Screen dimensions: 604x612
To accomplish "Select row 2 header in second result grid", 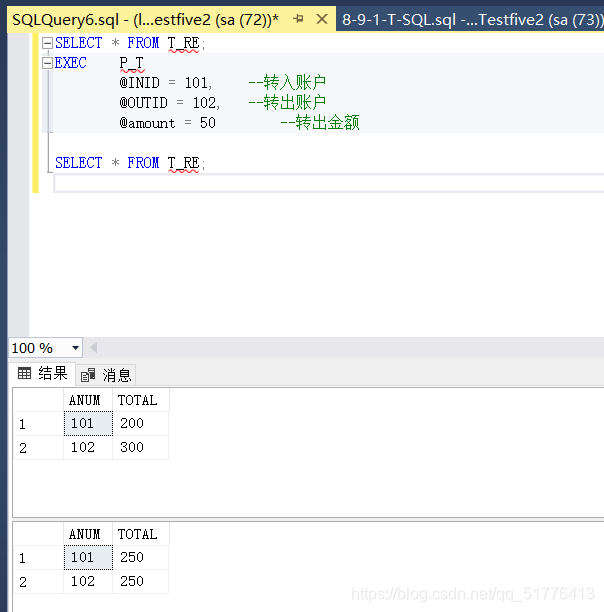I will point(38,582).
